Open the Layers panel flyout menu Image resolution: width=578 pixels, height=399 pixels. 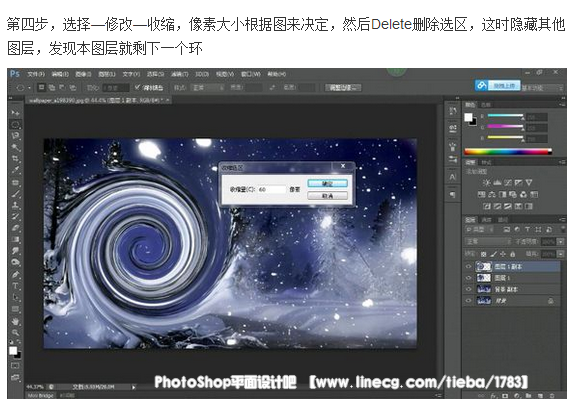point(563,219)
